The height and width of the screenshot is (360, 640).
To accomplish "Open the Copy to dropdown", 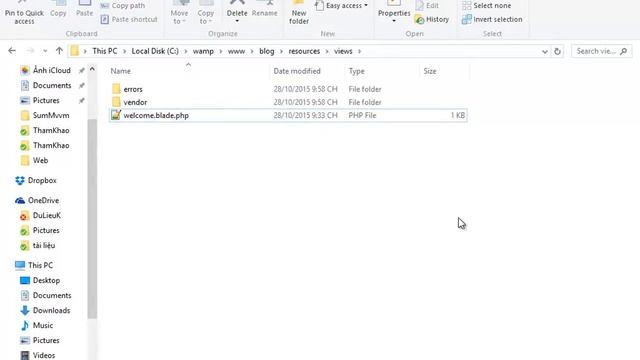I will coord(205,13).
